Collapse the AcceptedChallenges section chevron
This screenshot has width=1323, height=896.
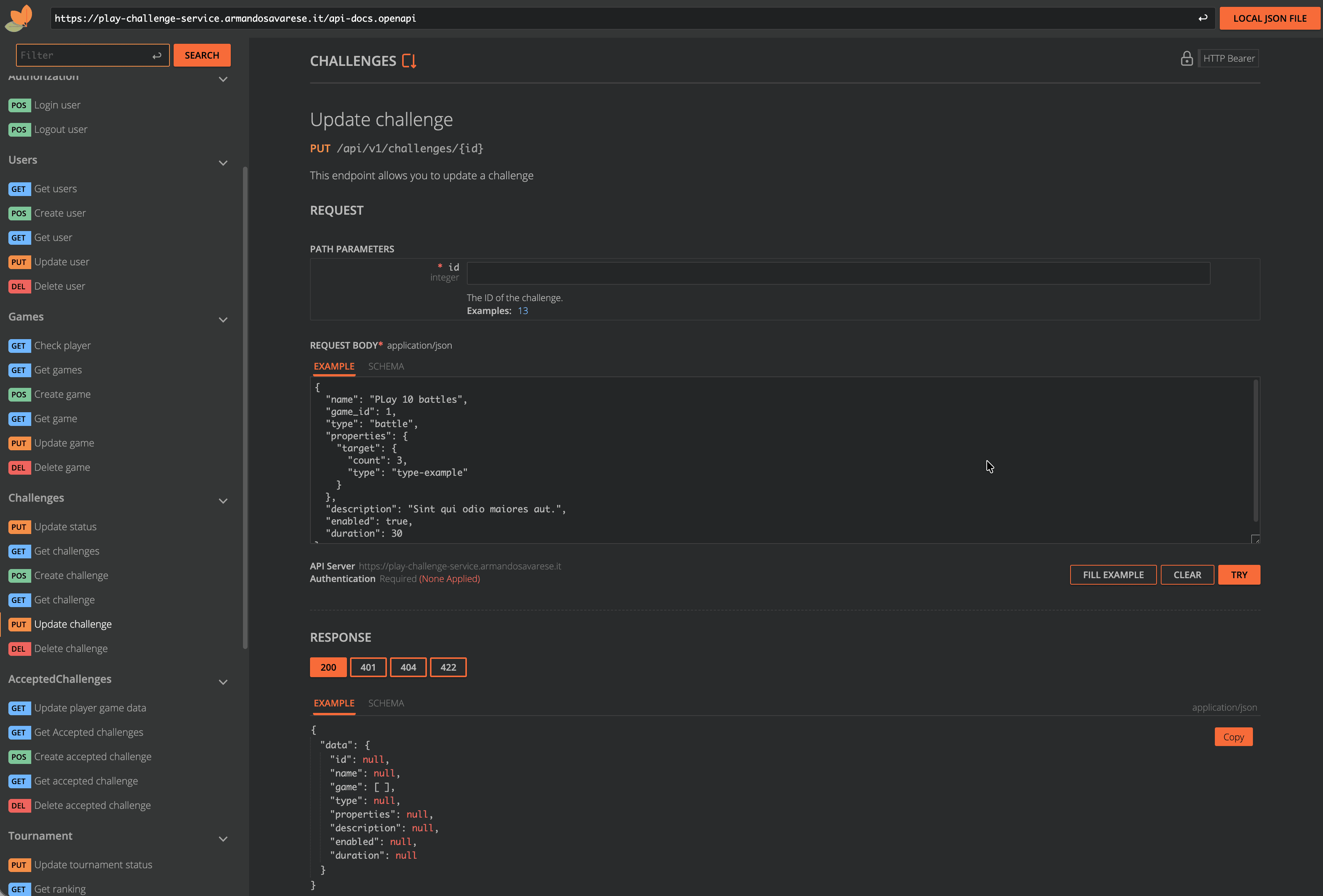tap(223, 682)
